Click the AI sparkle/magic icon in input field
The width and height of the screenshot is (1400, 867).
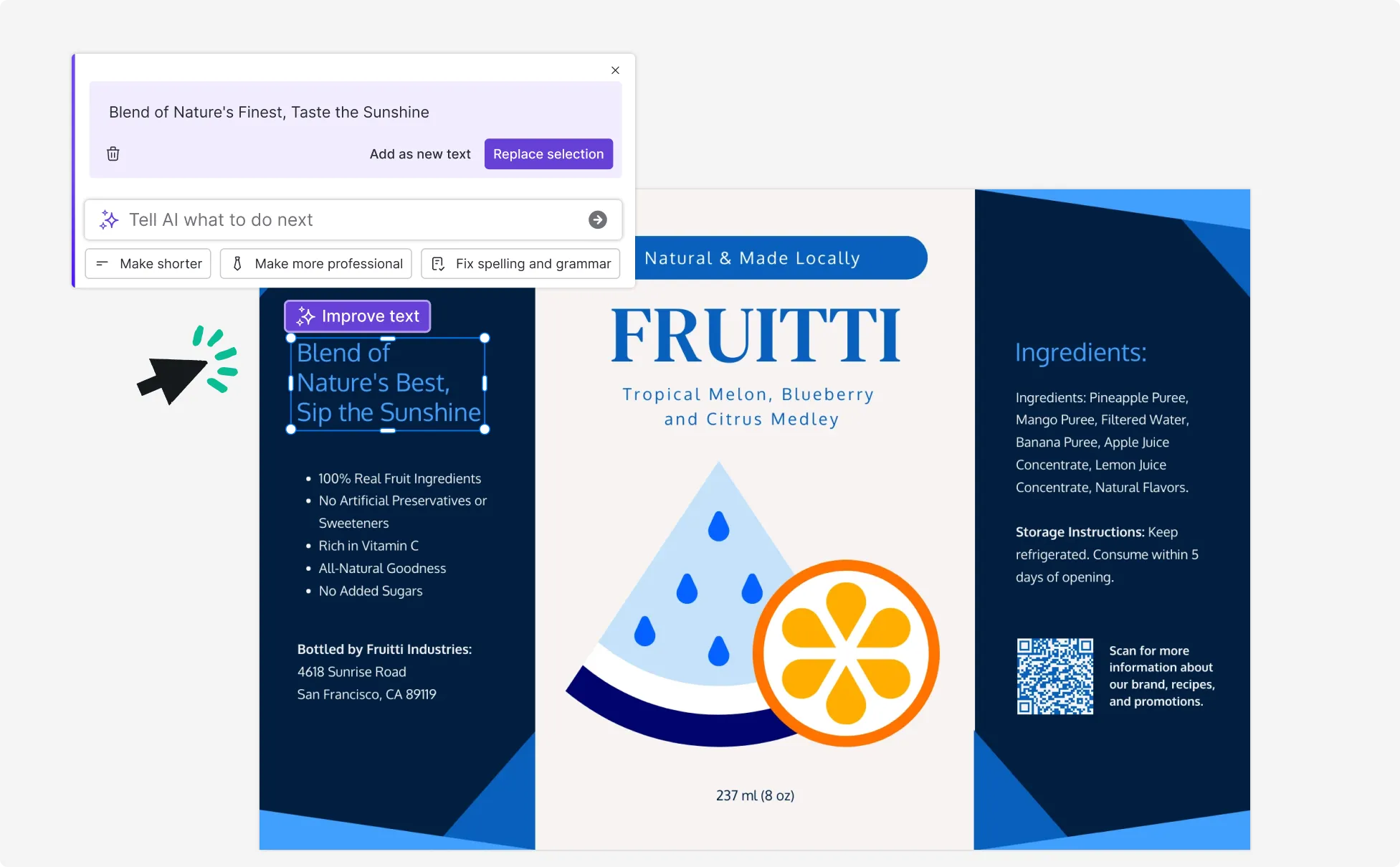(108, 219)
